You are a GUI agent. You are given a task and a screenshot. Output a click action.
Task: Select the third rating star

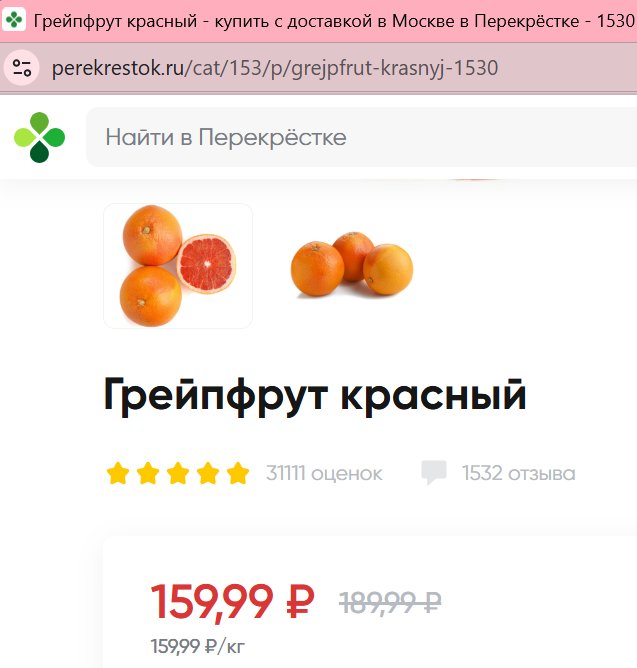[178, 473]
